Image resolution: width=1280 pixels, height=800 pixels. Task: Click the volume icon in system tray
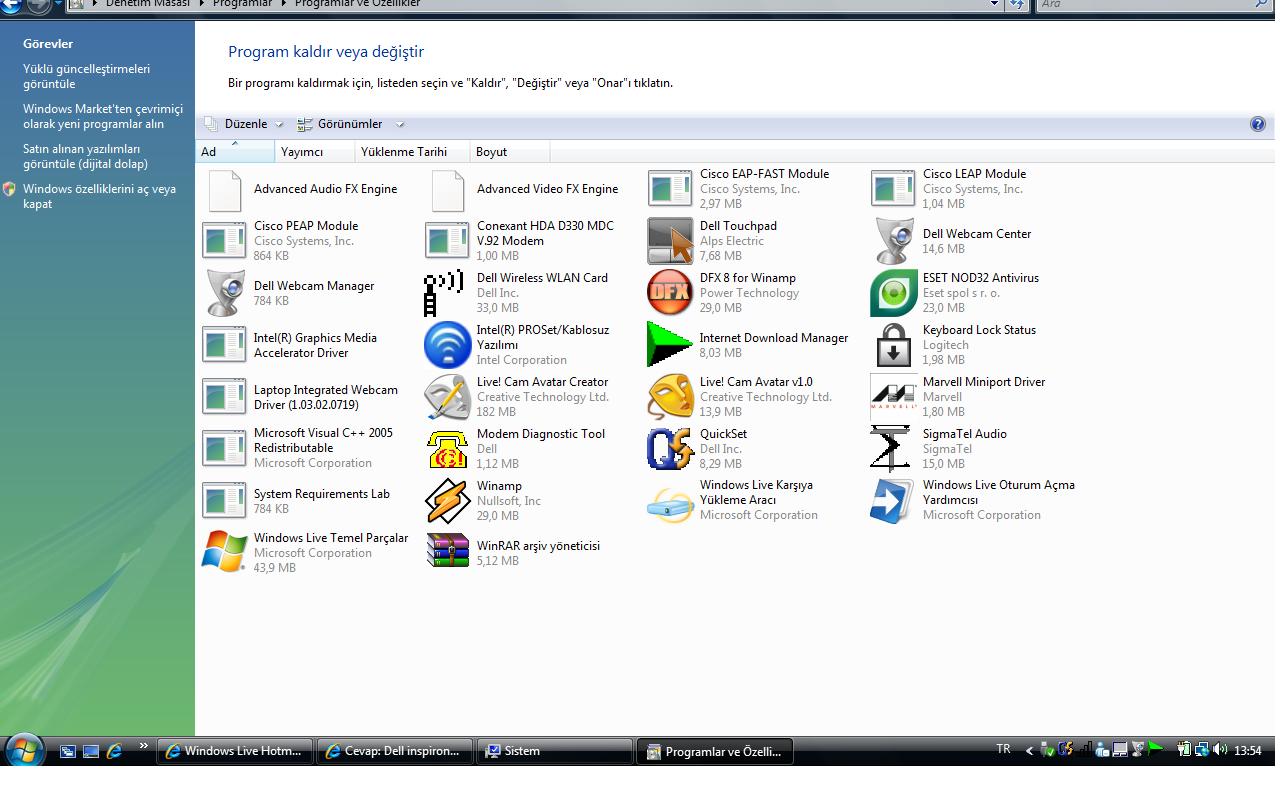click(1221, 750)
